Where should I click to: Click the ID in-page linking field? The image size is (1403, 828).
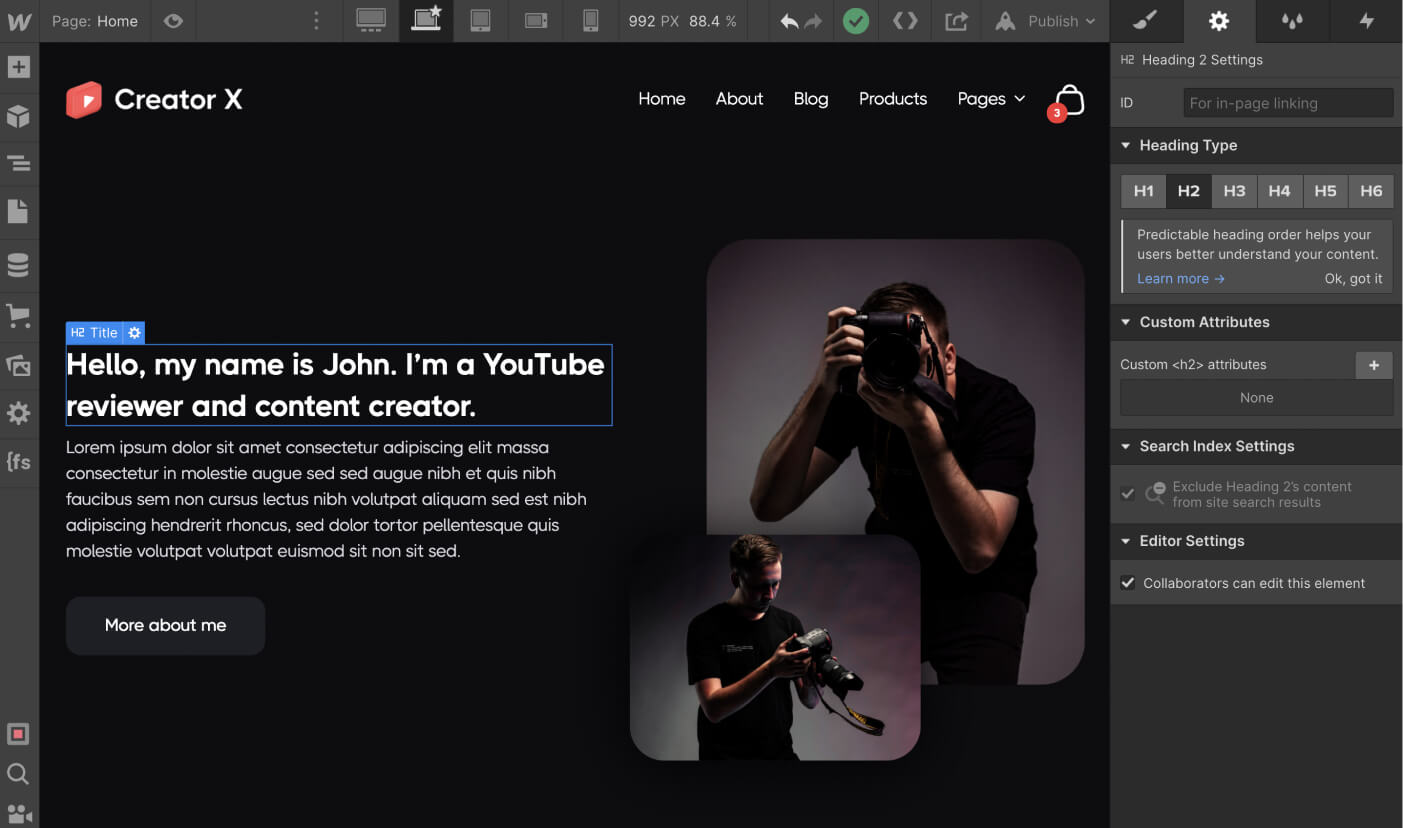click(x=1287, y=103)
